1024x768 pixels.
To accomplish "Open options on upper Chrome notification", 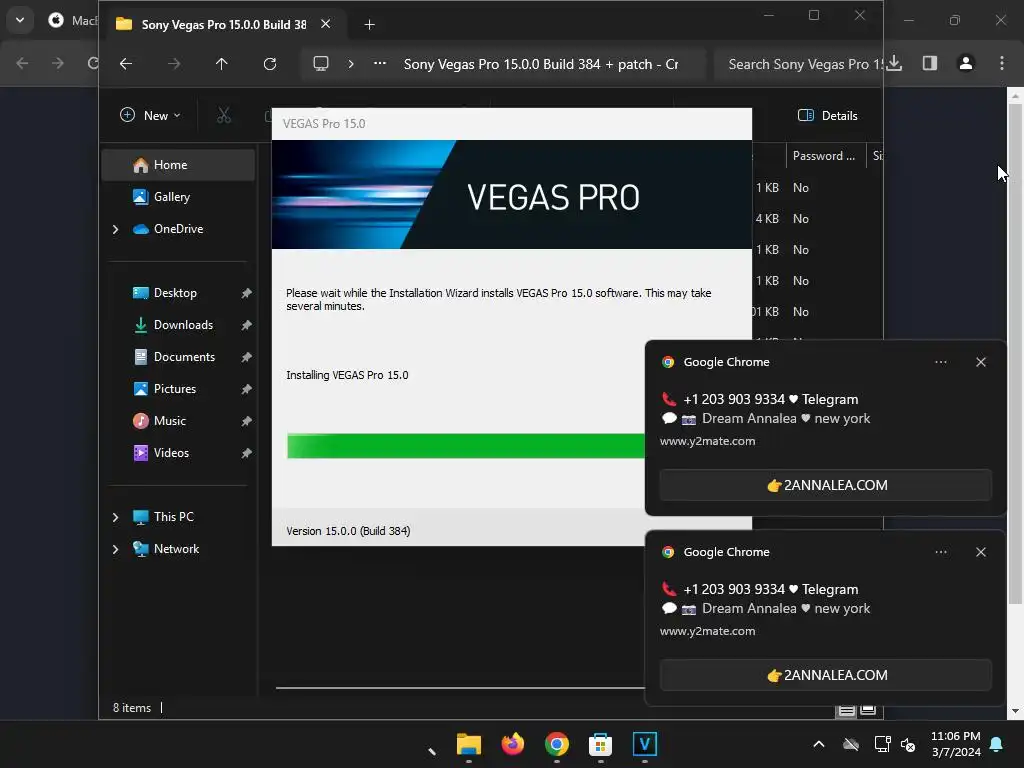I will (940, 362).
